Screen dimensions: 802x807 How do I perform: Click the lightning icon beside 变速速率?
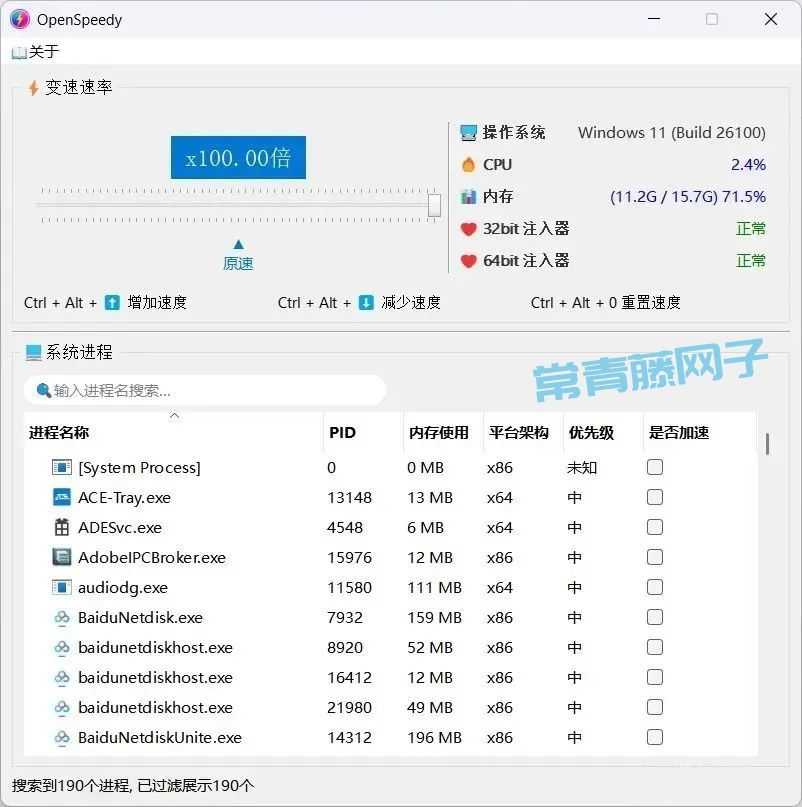(33, 88)
